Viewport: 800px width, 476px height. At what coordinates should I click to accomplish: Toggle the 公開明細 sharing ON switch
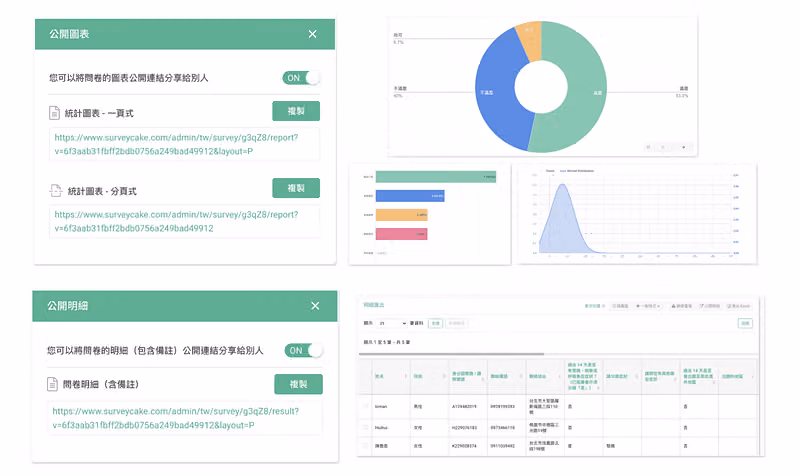coord(304,350)
